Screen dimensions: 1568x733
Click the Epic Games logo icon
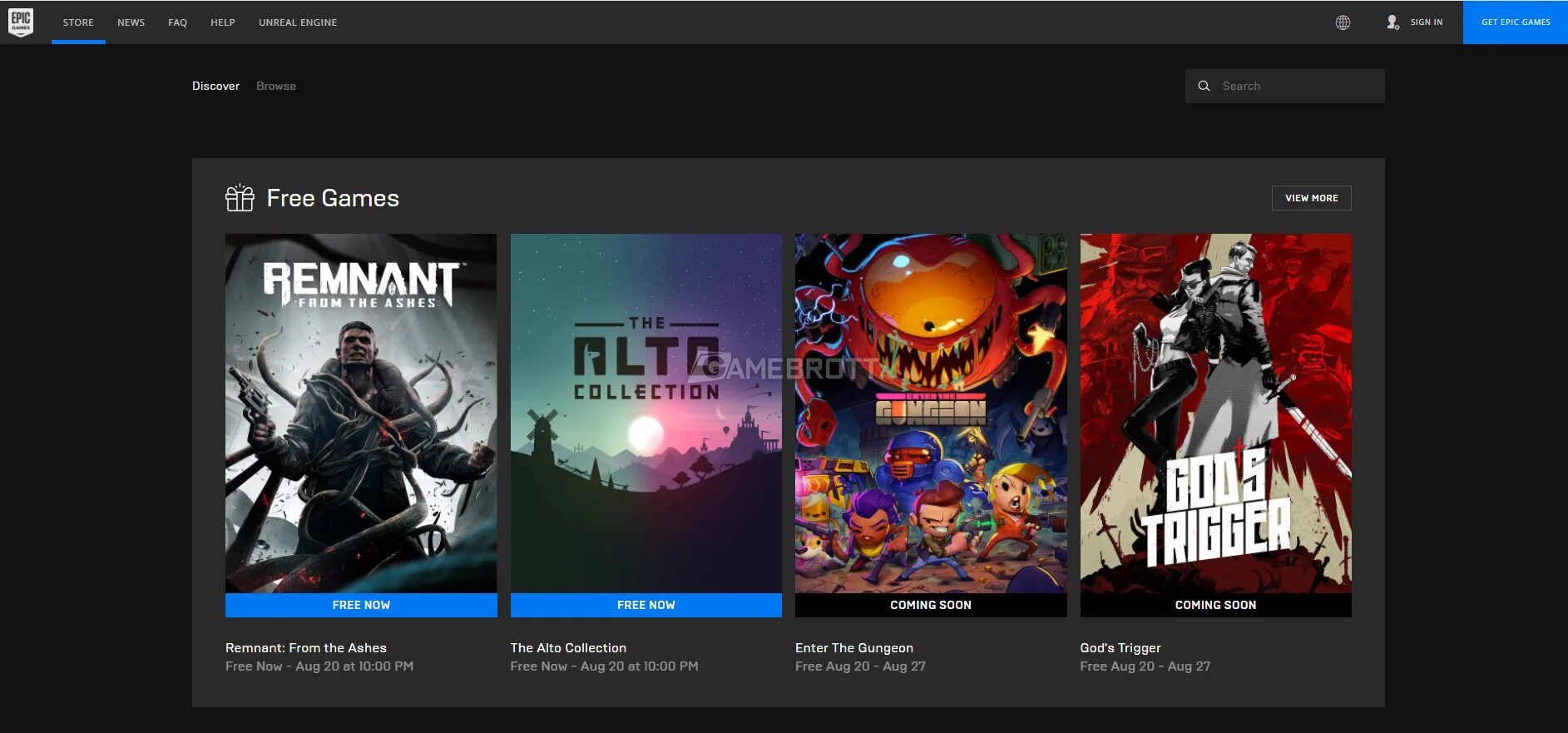(21, 22)
